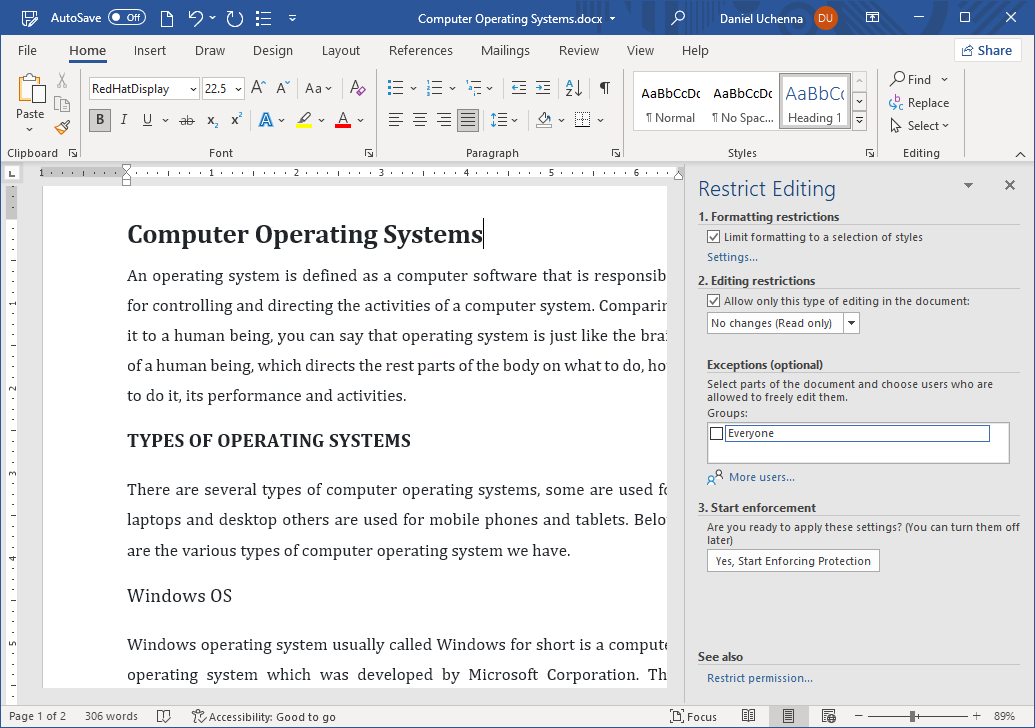
Task: Open the Review ribbon tab
Action: click(x=578, y=50)
